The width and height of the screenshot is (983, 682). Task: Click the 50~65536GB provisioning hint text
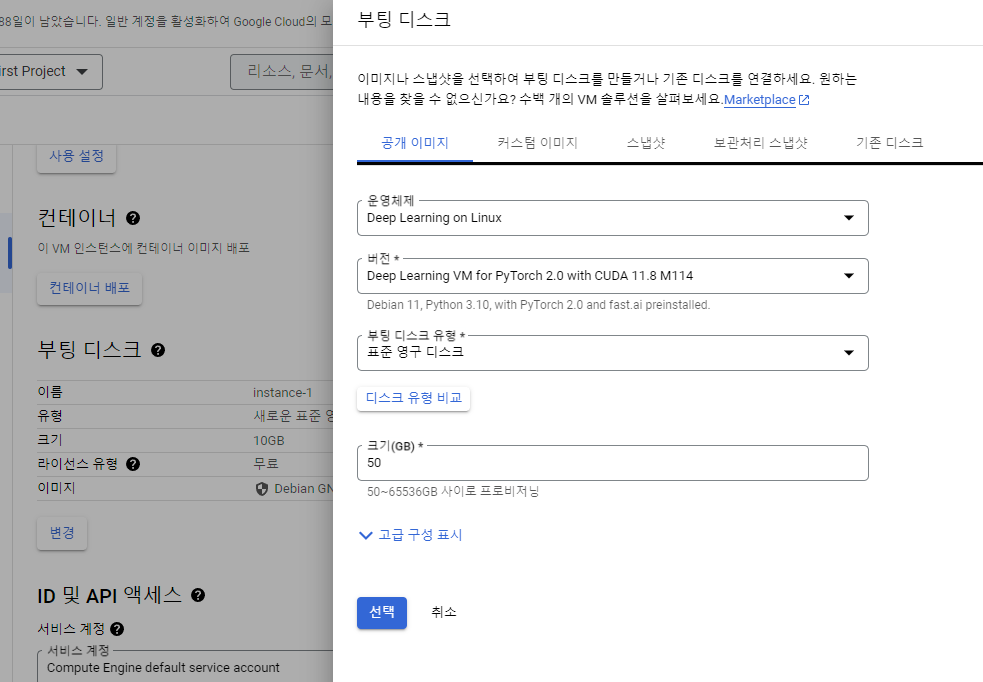pos(453,491)
